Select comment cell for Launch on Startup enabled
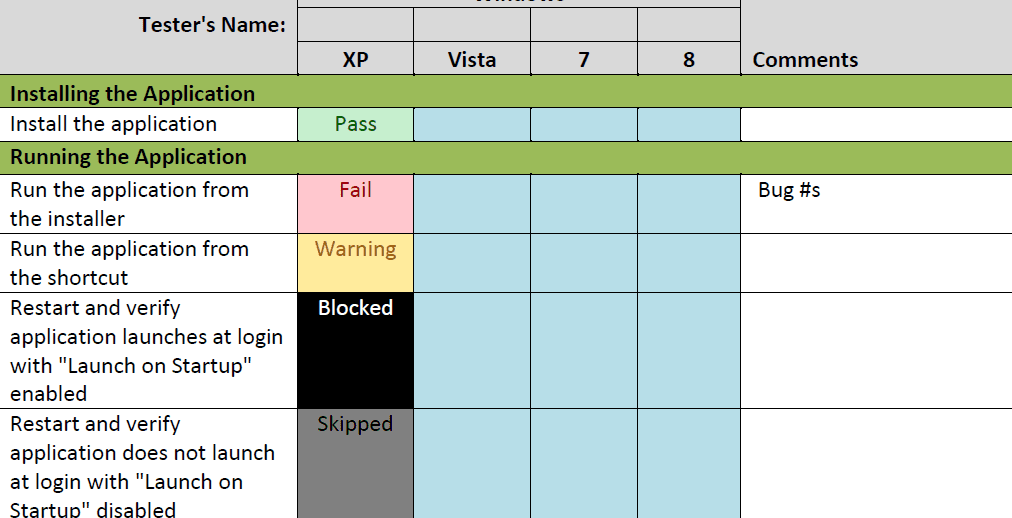Image resolution: width=1012 pixels, height=518 pixels. 876,351
